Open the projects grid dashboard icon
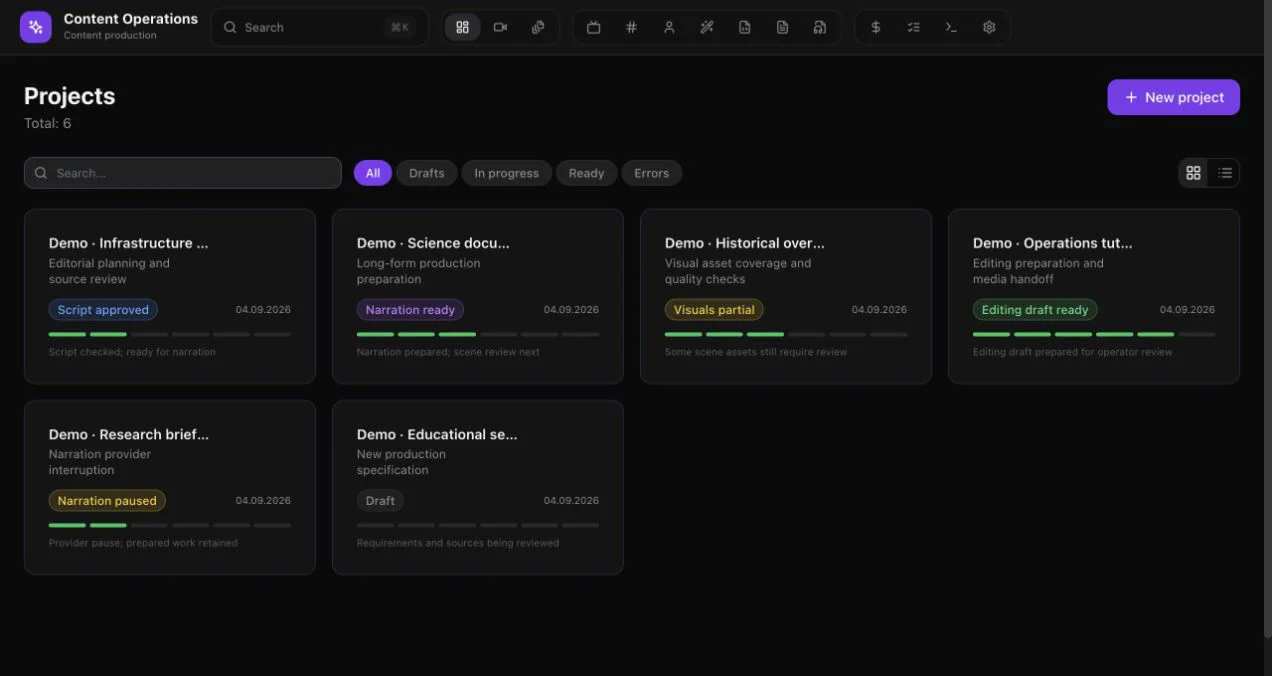This screenshot has width=1272, height=676. pyautogui.click(x=462, y=27)
